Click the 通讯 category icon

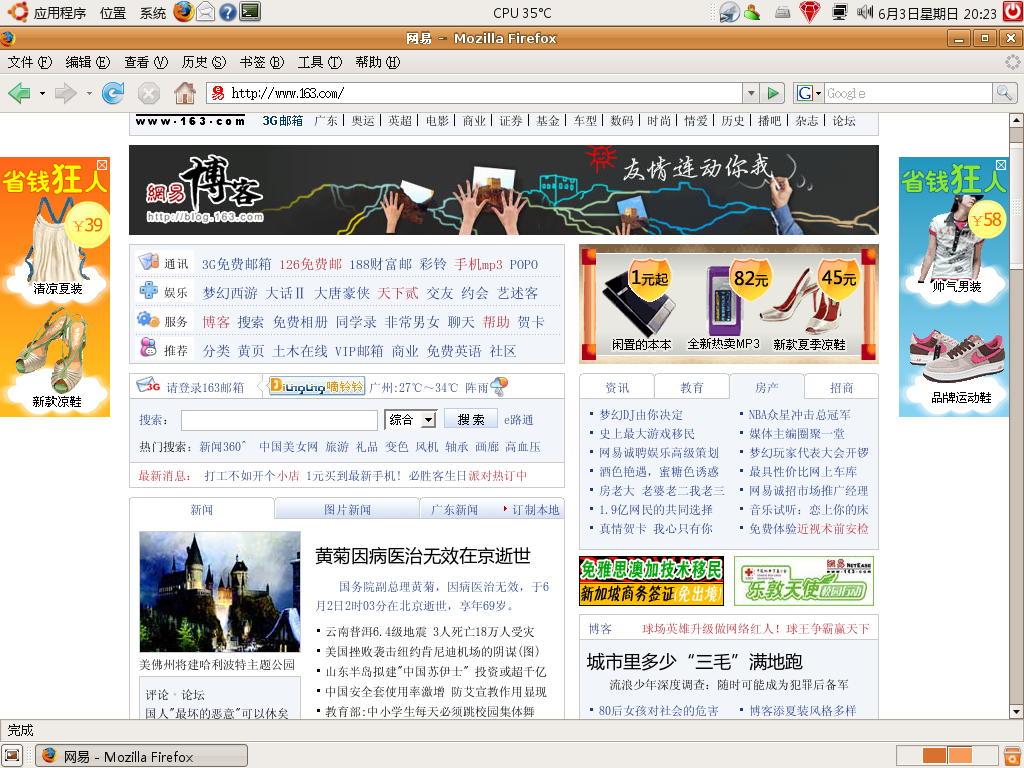pyautogui.click(x=149, y=261)
